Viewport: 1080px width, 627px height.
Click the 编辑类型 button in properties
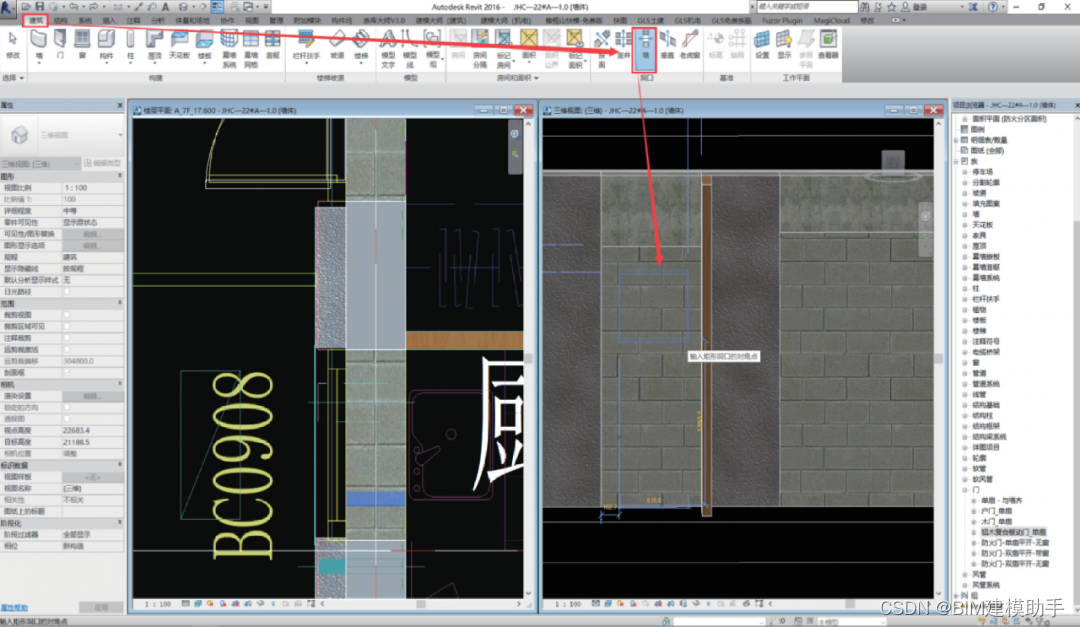(x=103, y=163)
